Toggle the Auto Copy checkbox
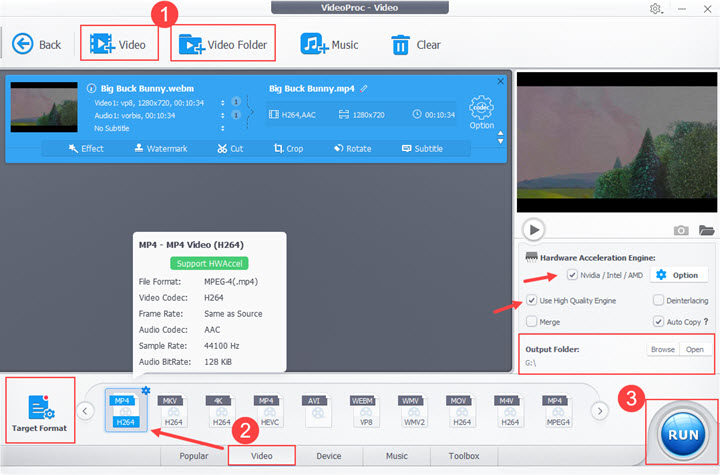720x475 pixels. [658, 322]
